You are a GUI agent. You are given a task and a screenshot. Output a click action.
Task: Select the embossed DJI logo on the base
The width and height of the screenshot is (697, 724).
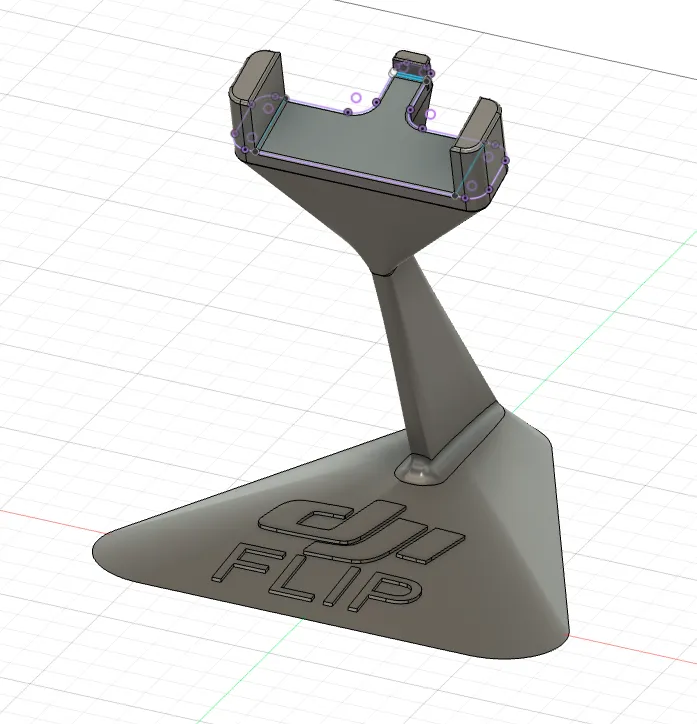(361, 531)
